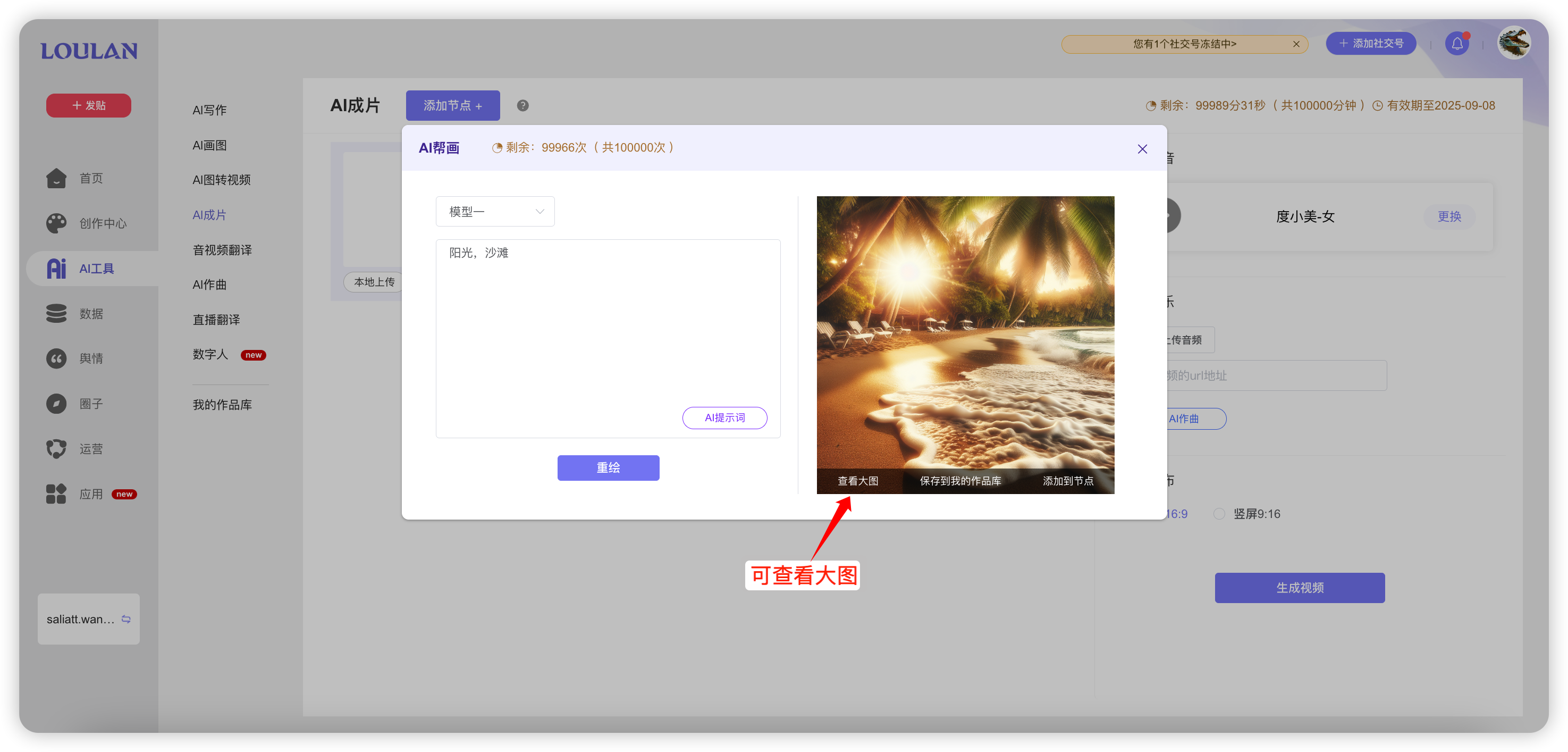Click 保存到我的作品库

pos(960,481)
